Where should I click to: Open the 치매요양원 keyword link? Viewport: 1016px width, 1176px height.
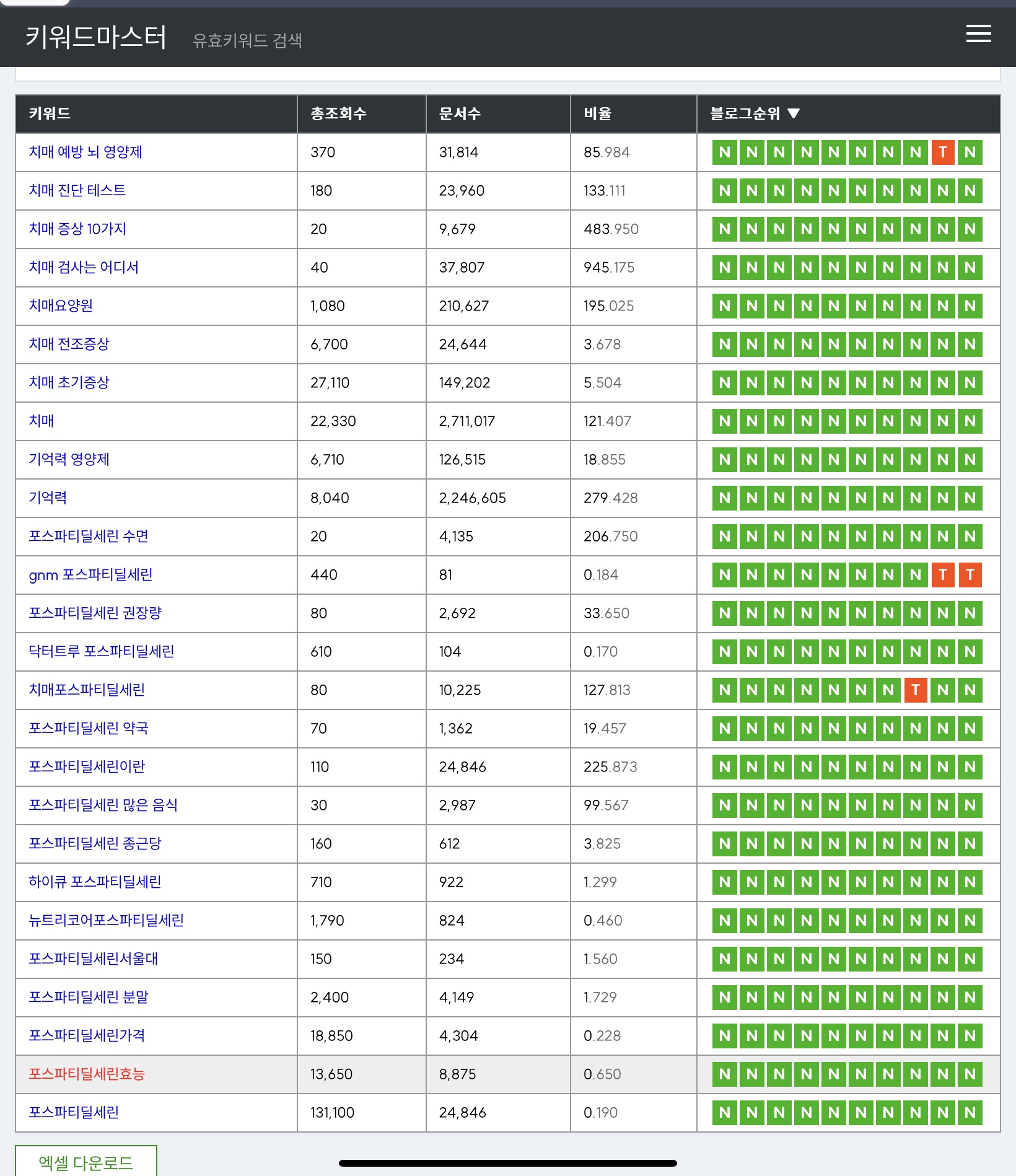61,305
